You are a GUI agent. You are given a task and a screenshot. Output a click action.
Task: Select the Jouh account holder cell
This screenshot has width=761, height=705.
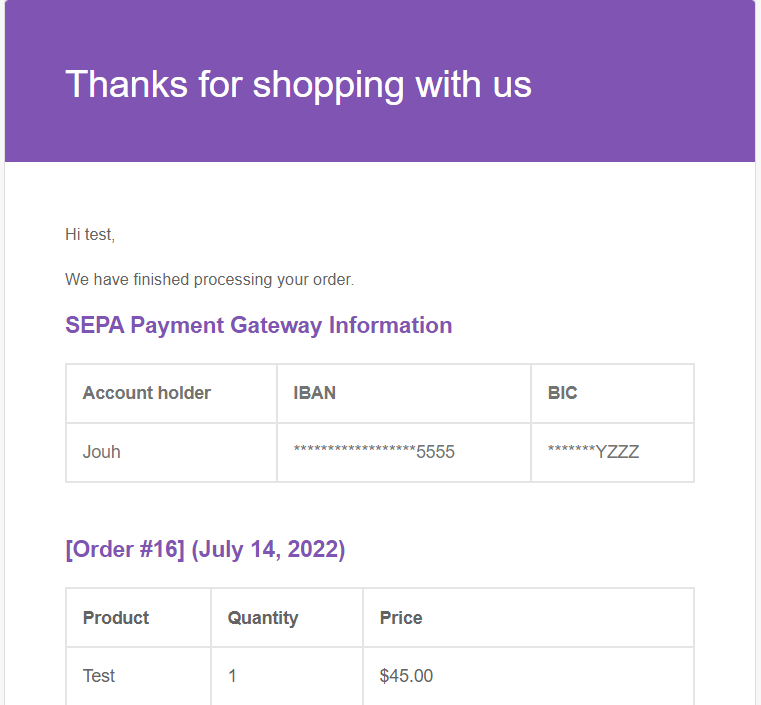click(x=102, y=452)
